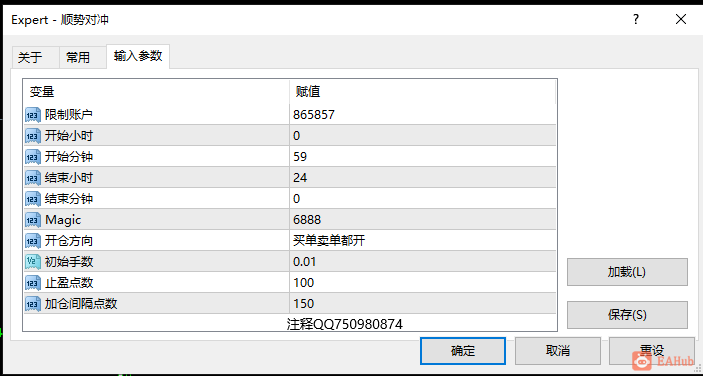Screen dimensions: 703x376
Task: Select the 输入参数 tab
Action: (x=138, y=56)
